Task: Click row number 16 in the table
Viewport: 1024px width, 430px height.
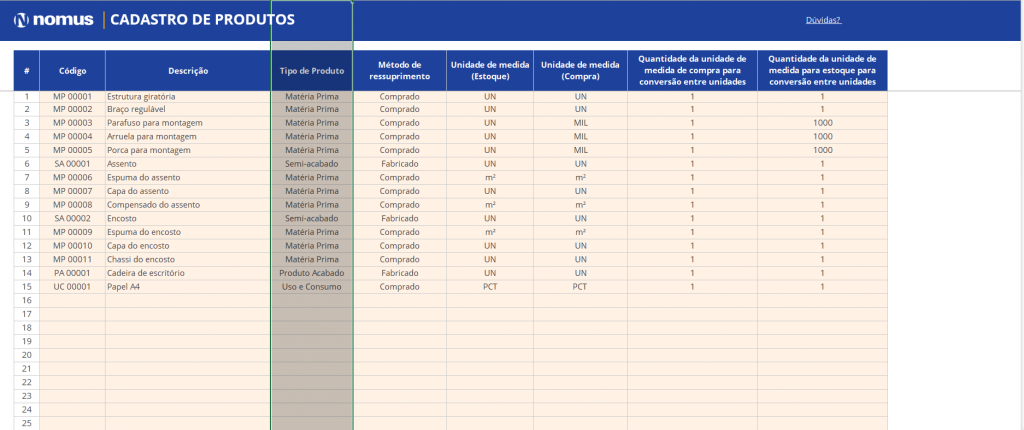Action: pyautogui.click(x=26, y=300)
